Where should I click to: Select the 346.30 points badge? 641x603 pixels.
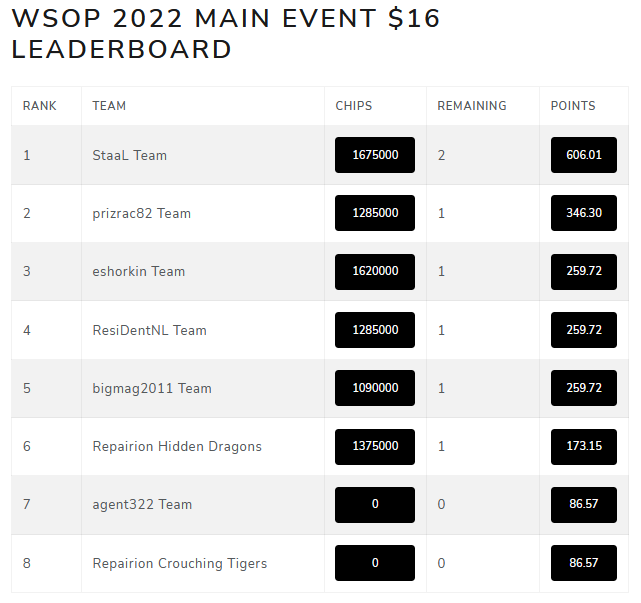point(584,213)
